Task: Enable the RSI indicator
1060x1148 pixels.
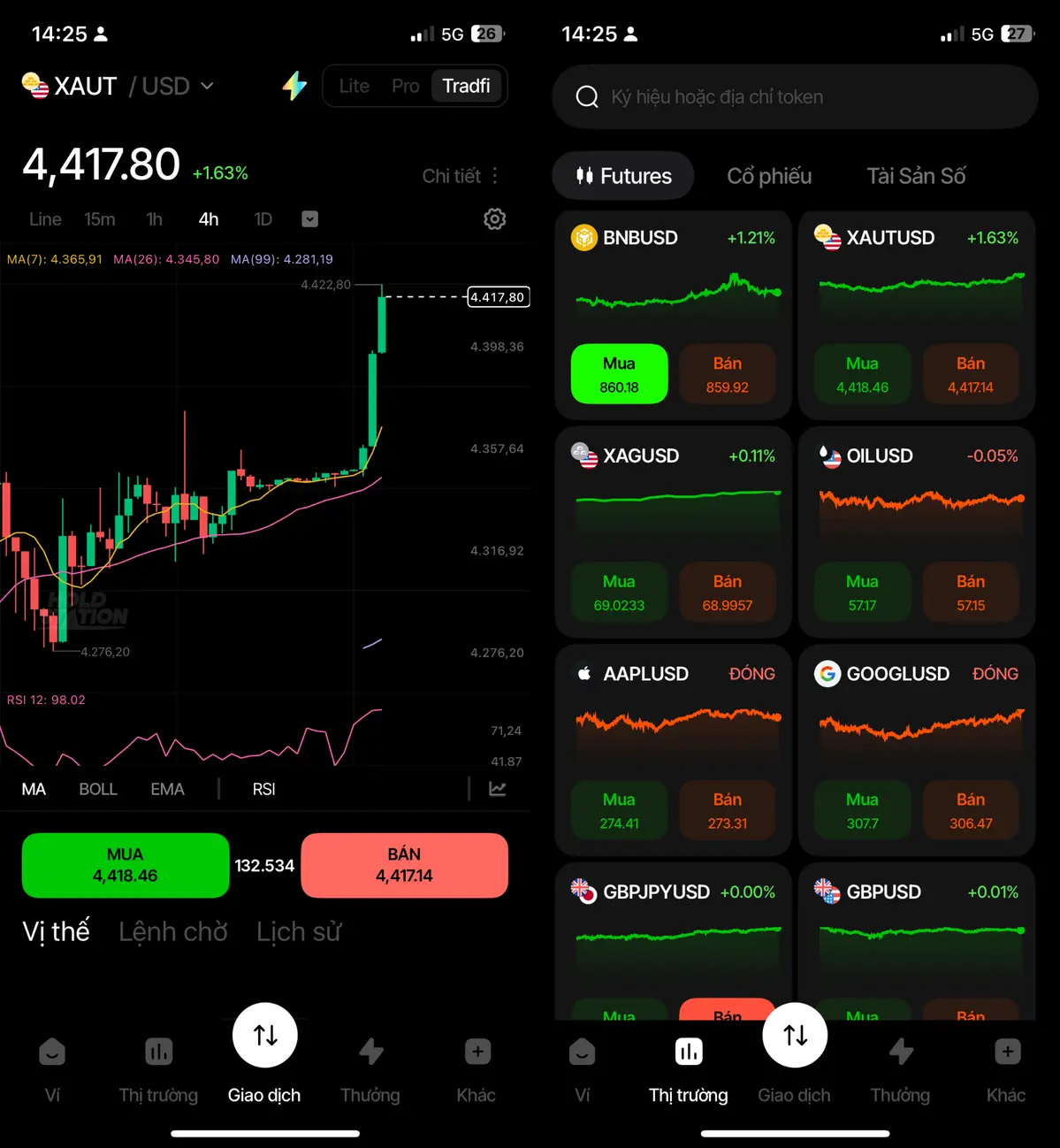Action: (x=263, y=789)
